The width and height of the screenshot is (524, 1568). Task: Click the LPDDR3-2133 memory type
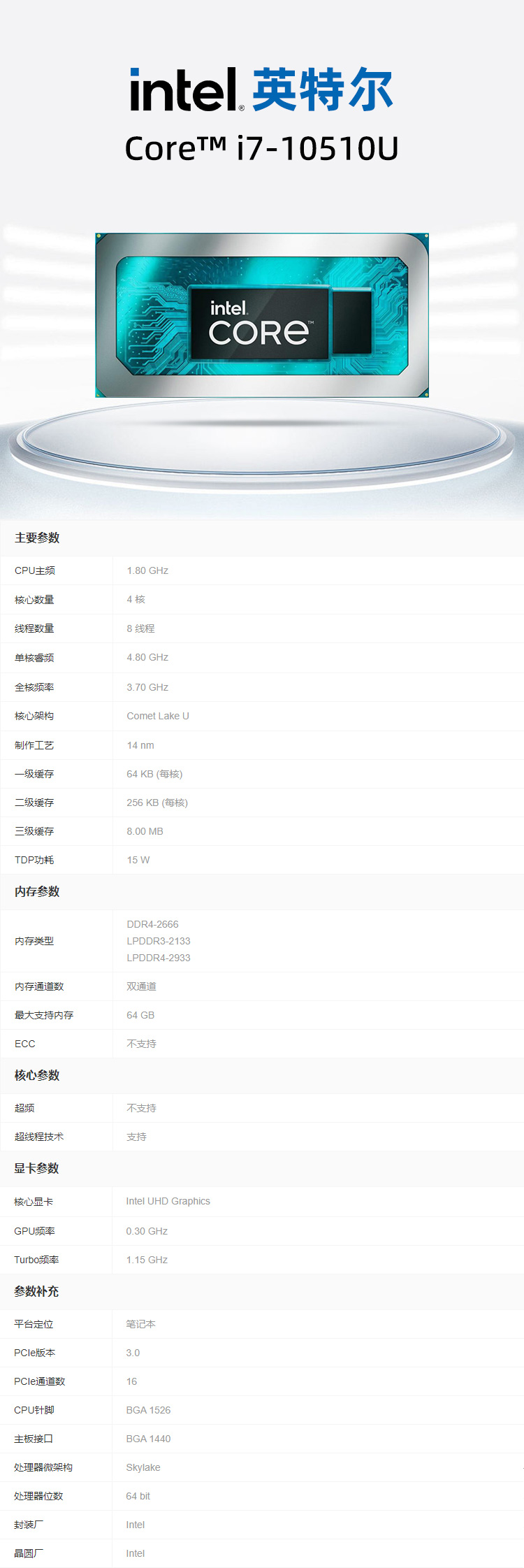(x=159, y=941)
